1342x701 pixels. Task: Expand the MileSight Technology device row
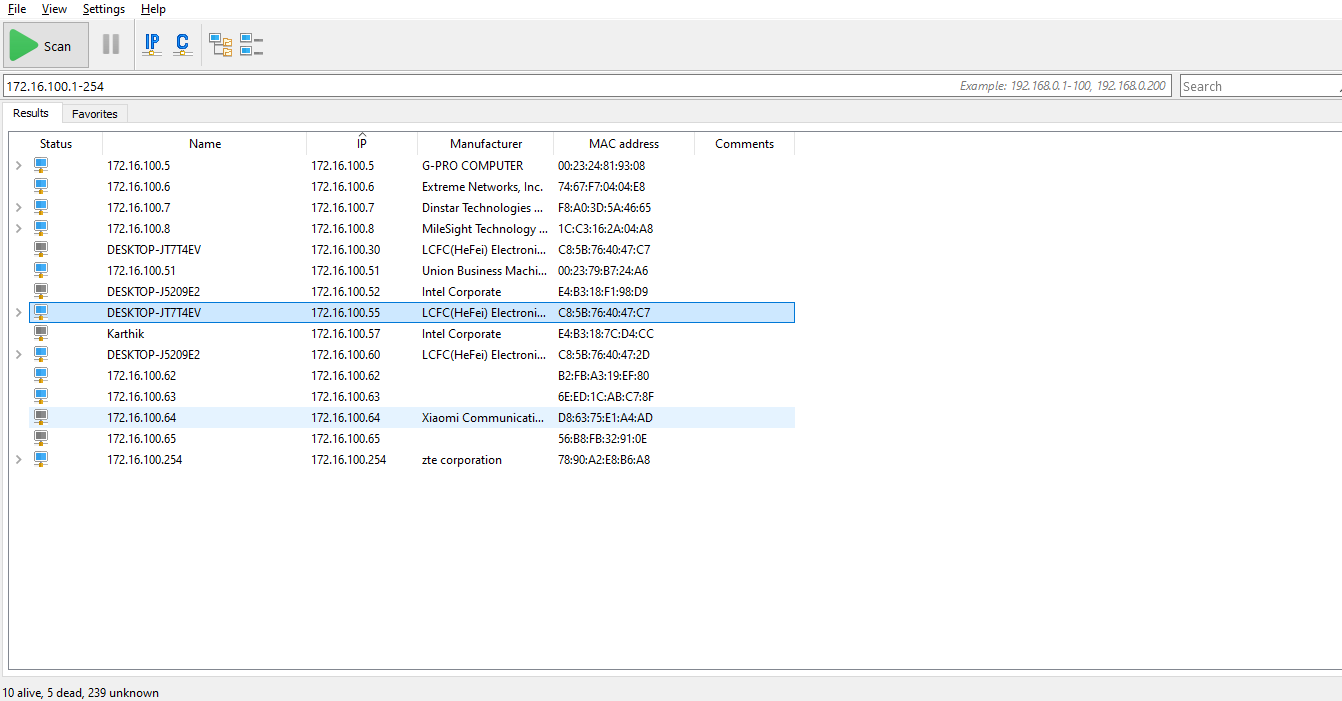click(18, 228)
